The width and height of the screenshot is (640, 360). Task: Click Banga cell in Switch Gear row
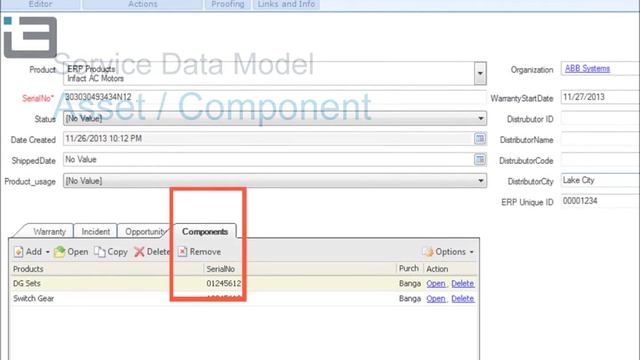(410, 299)
